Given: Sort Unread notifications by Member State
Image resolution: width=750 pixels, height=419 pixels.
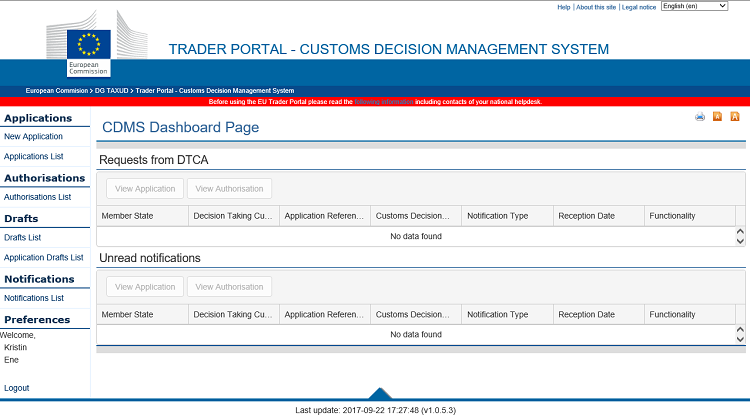Looking at the screenshot, I should (143, 314).
